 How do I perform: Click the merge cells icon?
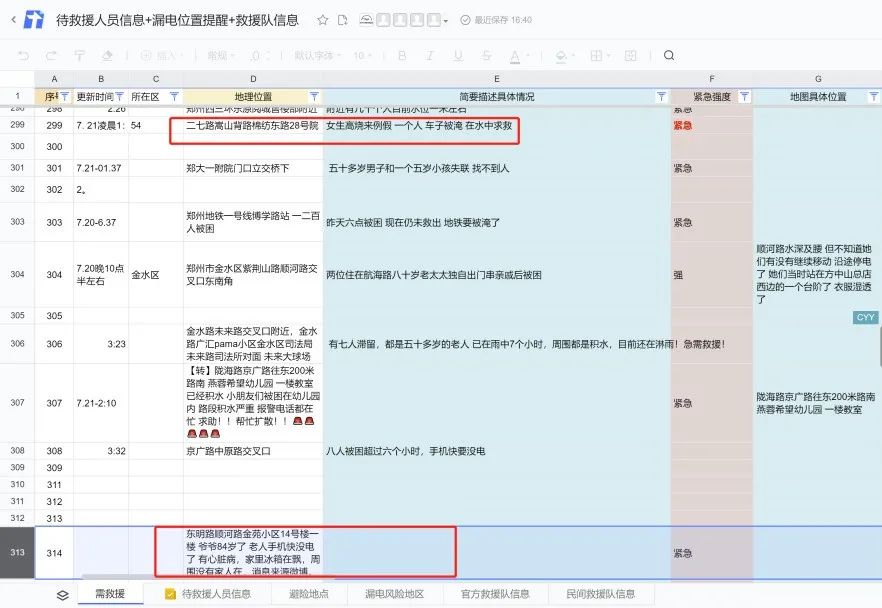631,55
